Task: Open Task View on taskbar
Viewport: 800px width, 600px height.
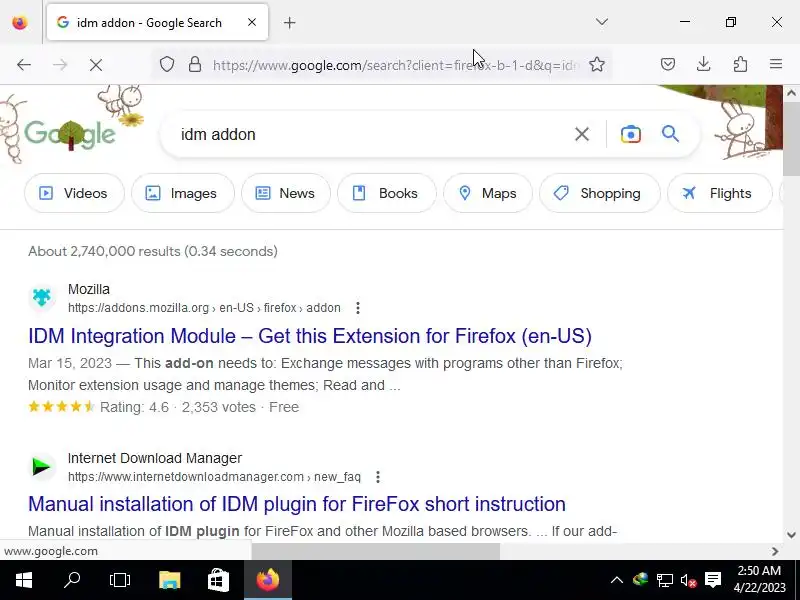Action: (x=120, y=580)
